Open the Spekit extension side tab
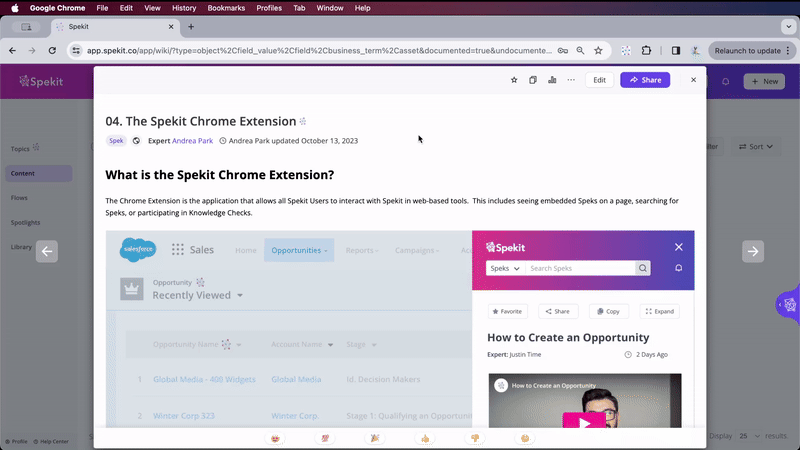 click(789, 304)
